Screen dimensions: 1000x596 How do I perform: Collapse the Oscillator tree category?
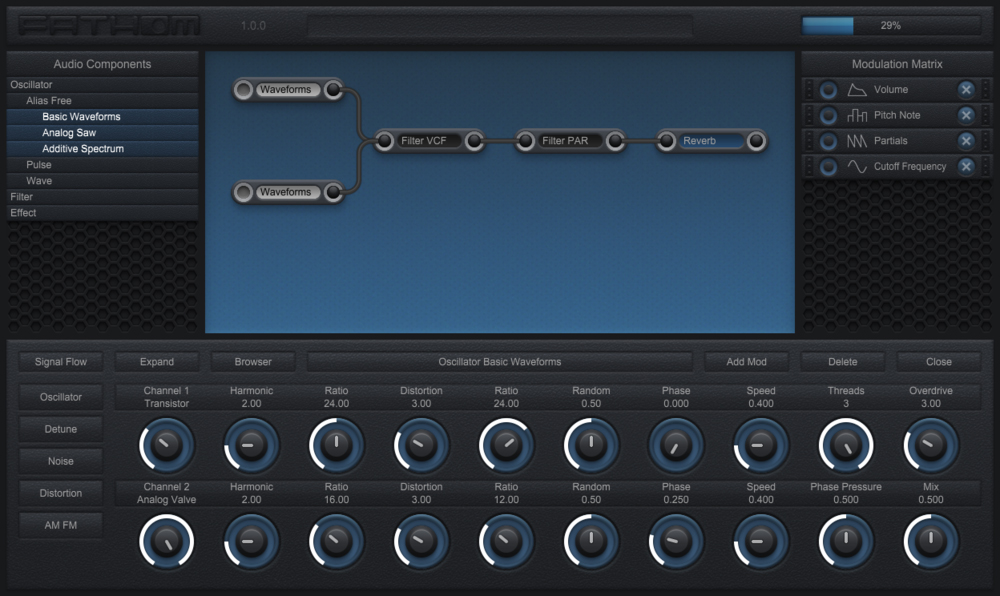point(102,85)
